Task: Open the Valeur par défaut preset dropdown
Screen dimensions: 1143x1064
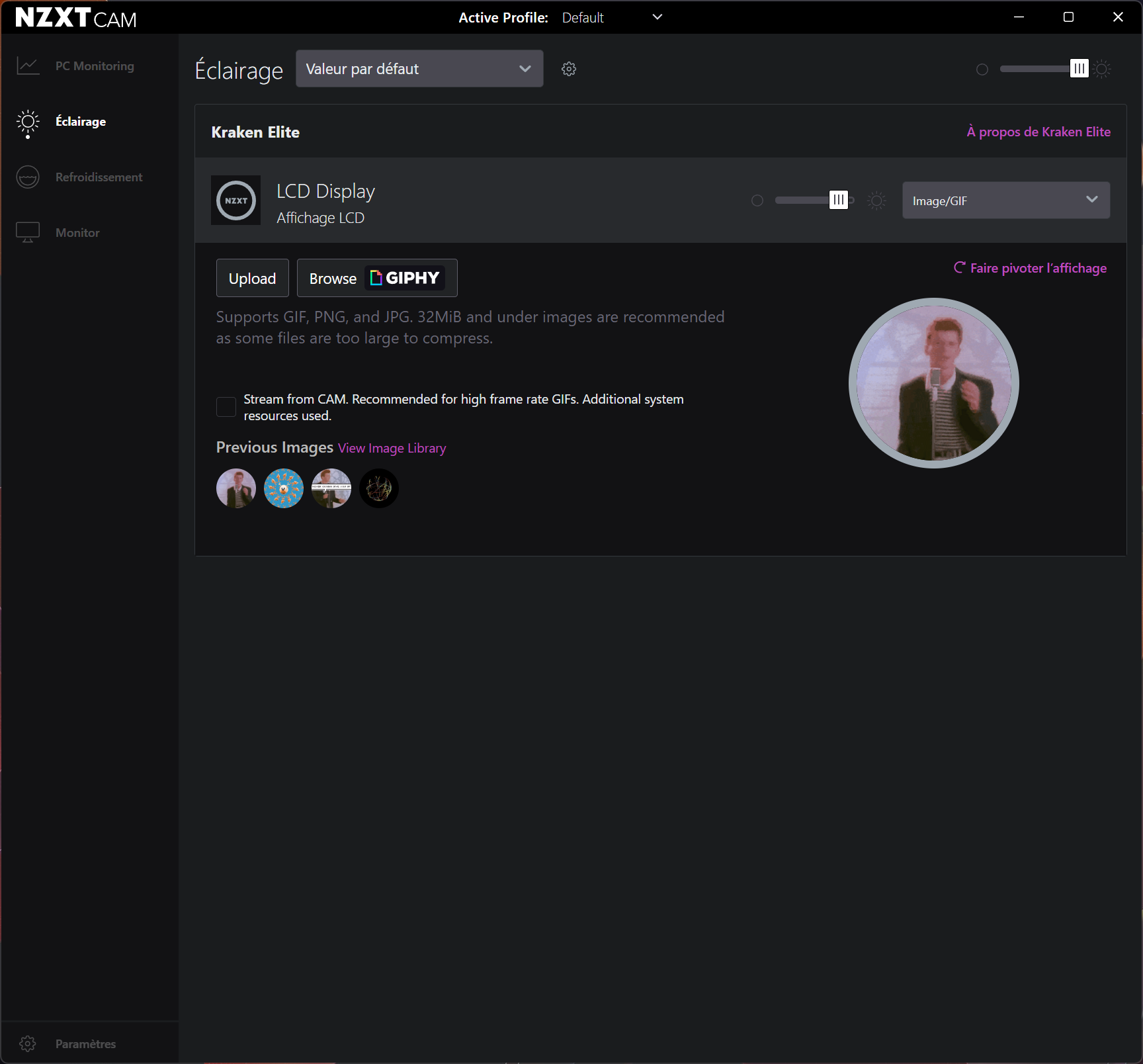Action: coord(419,69)
